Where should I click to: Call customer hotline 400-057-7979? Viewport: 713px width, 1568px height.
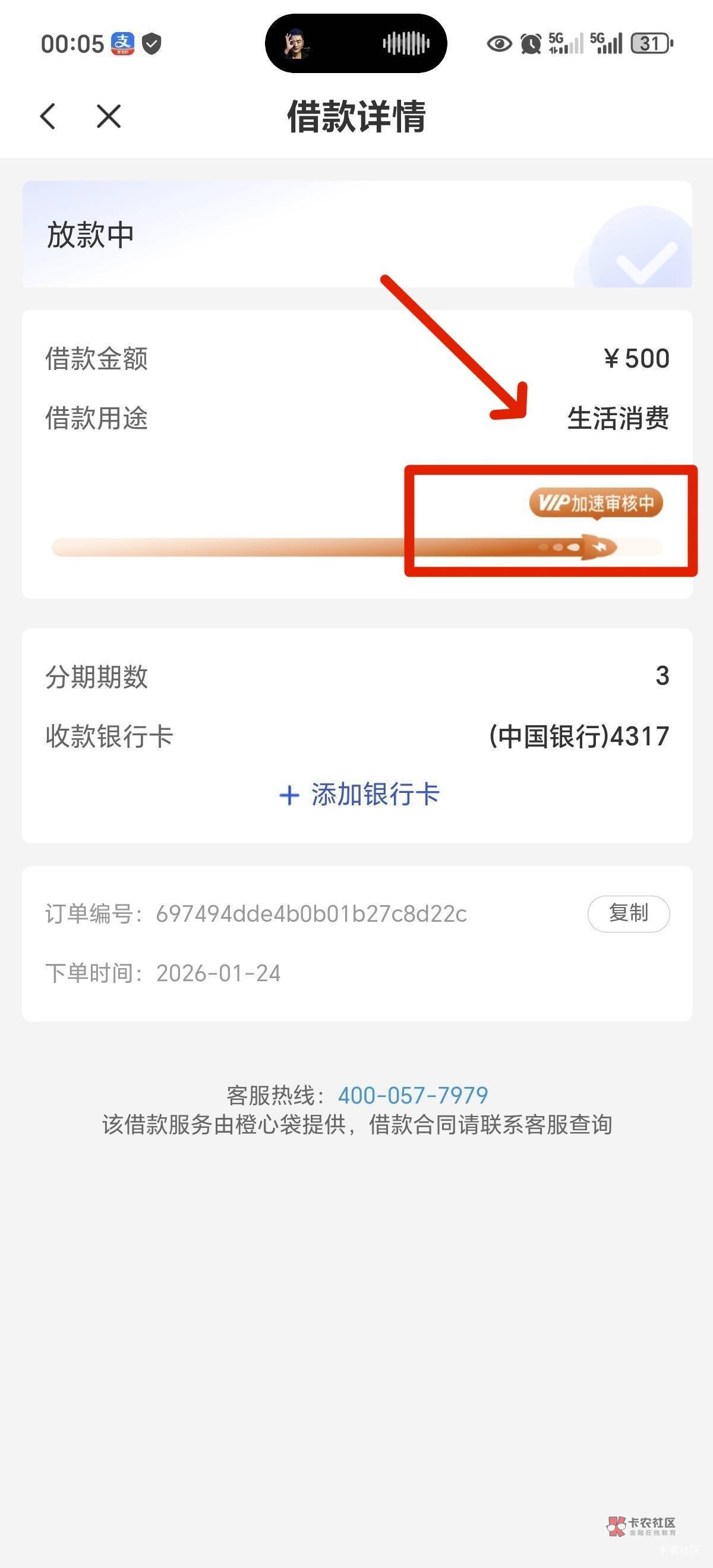[414, 1096]
